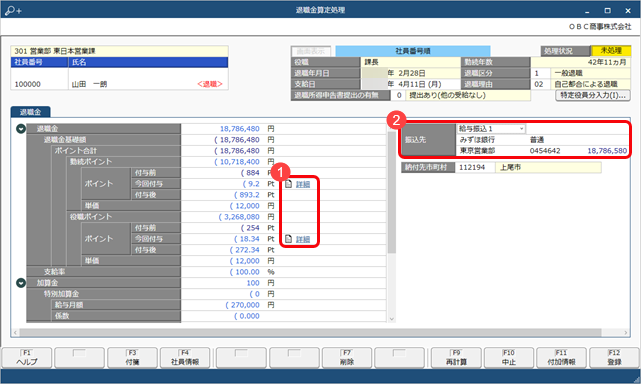This screenshot has height=384, width=641.
Task: Select the 退職金 tab
Action: pos(30,112)
